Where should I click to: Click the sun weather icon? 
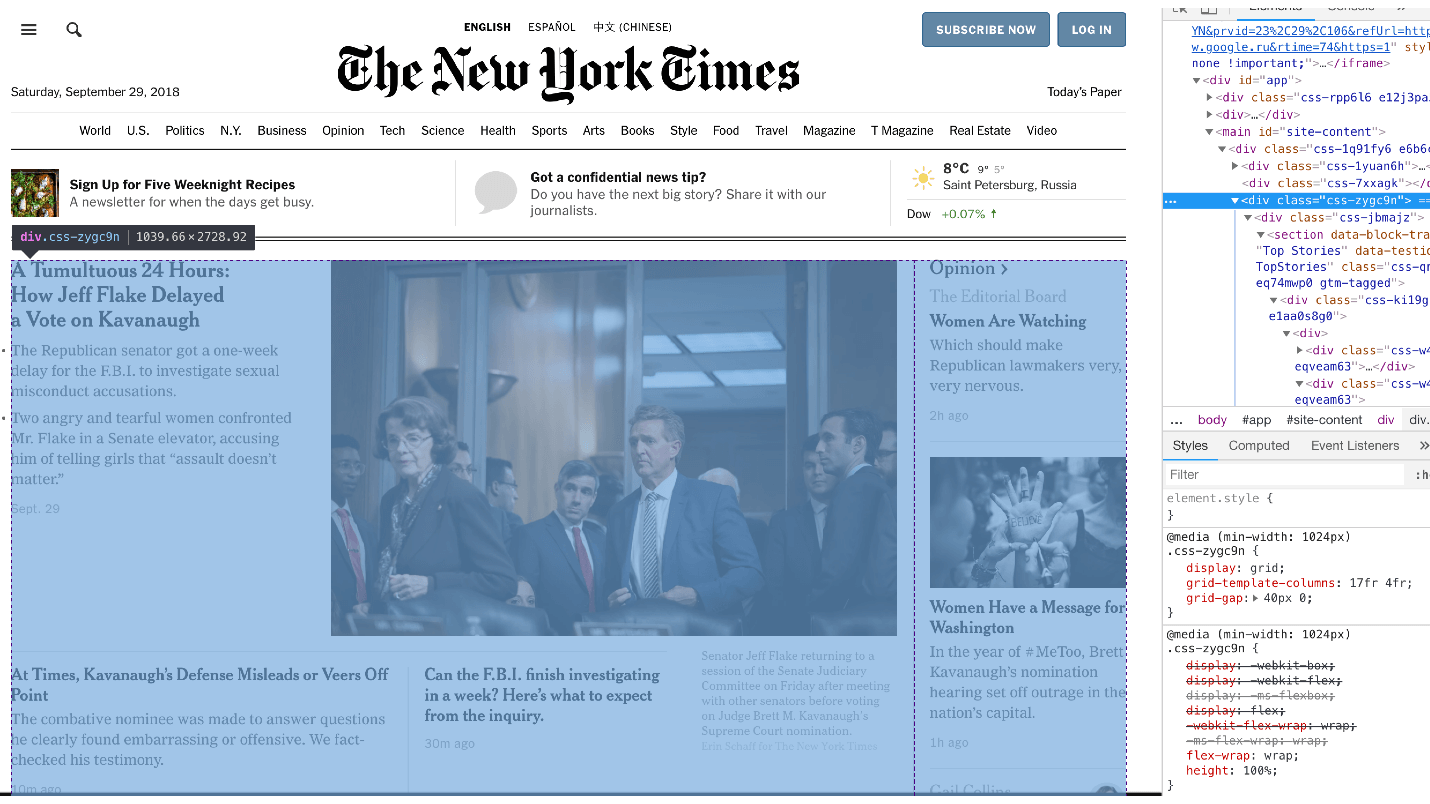[x=922, y=179]
